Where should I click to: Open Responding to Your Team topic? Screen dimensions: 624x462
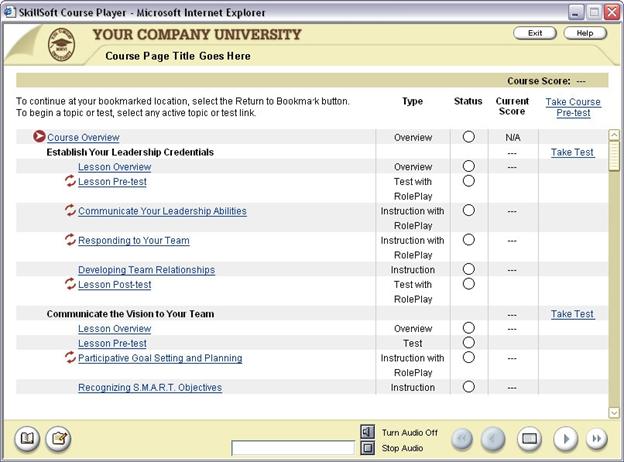tap(134, 241)
